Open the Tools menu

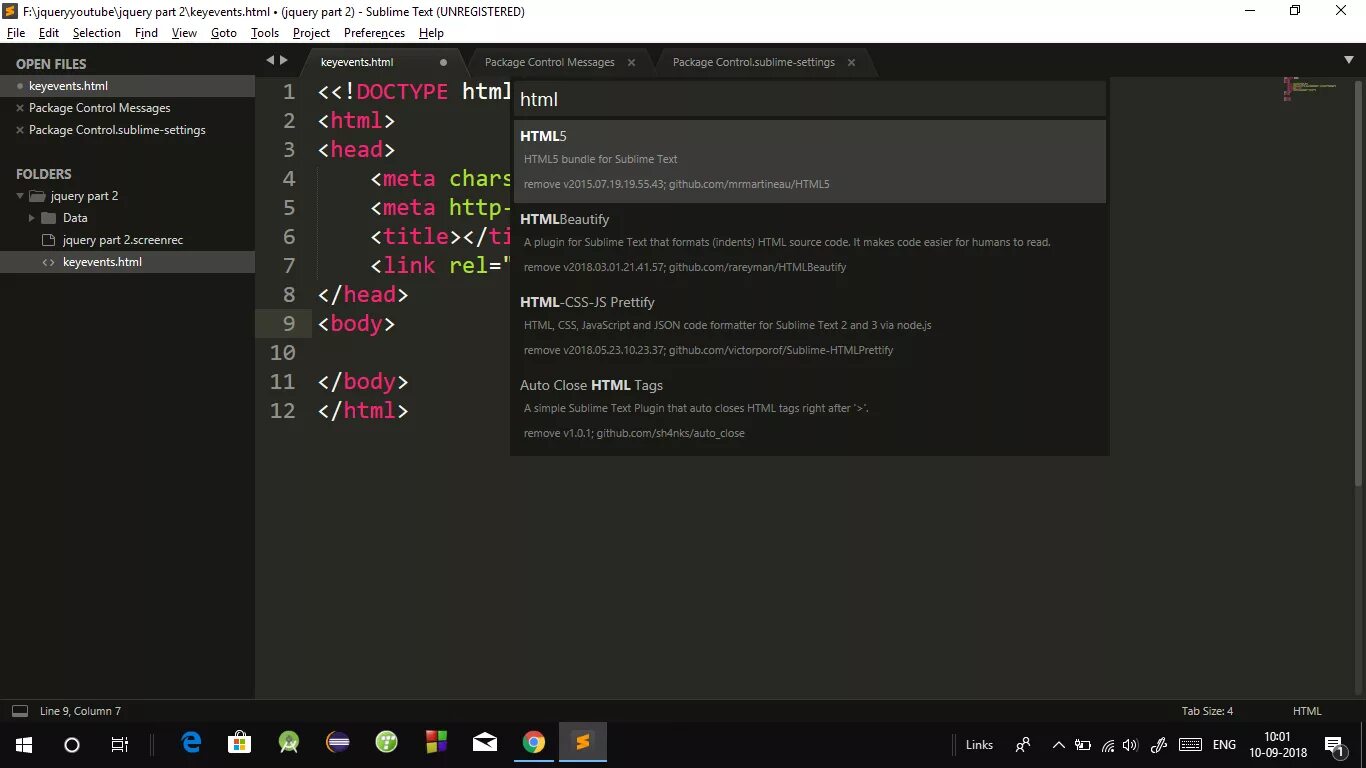(x=265, y=33)
